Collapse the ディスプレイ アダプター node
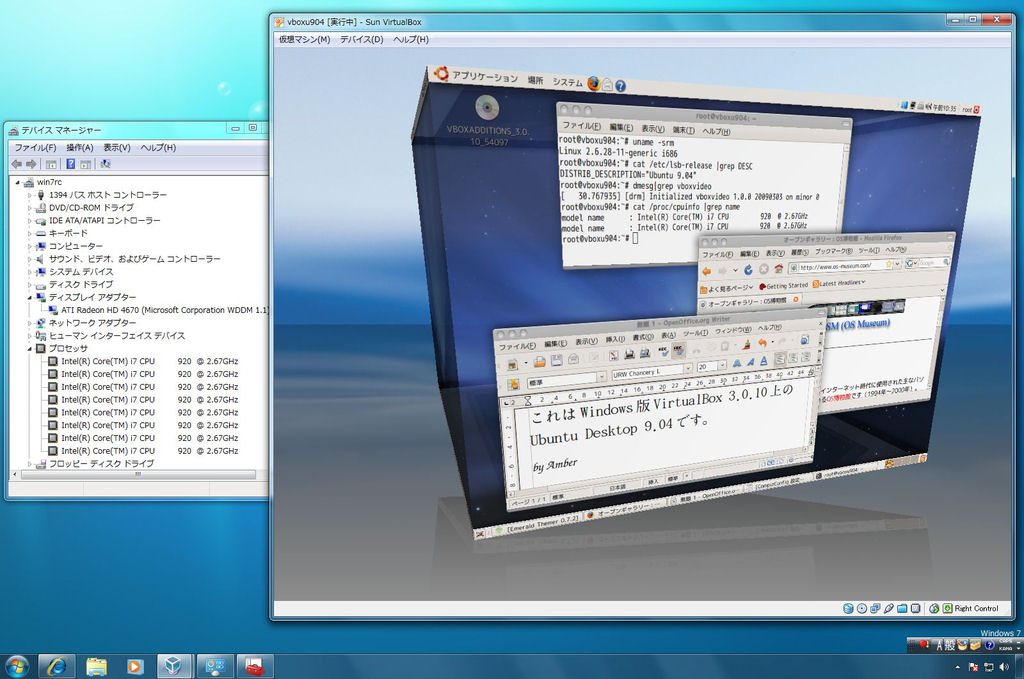 coord(29,297)
